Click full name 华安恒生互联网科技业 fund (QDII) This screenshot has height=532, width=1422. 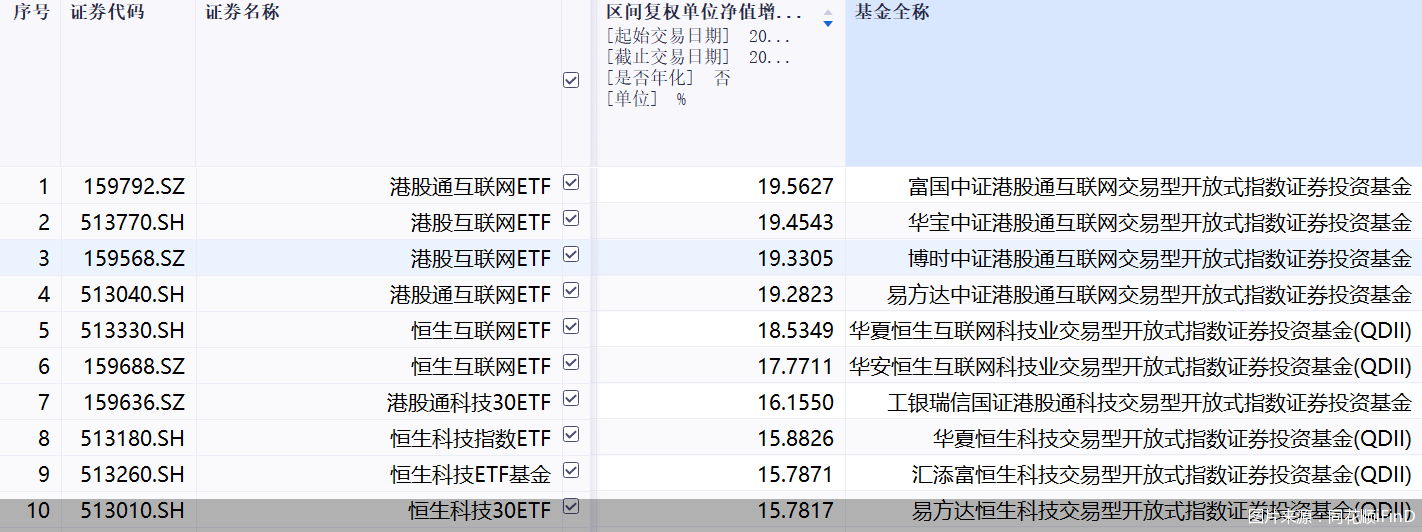[1131, 366]
